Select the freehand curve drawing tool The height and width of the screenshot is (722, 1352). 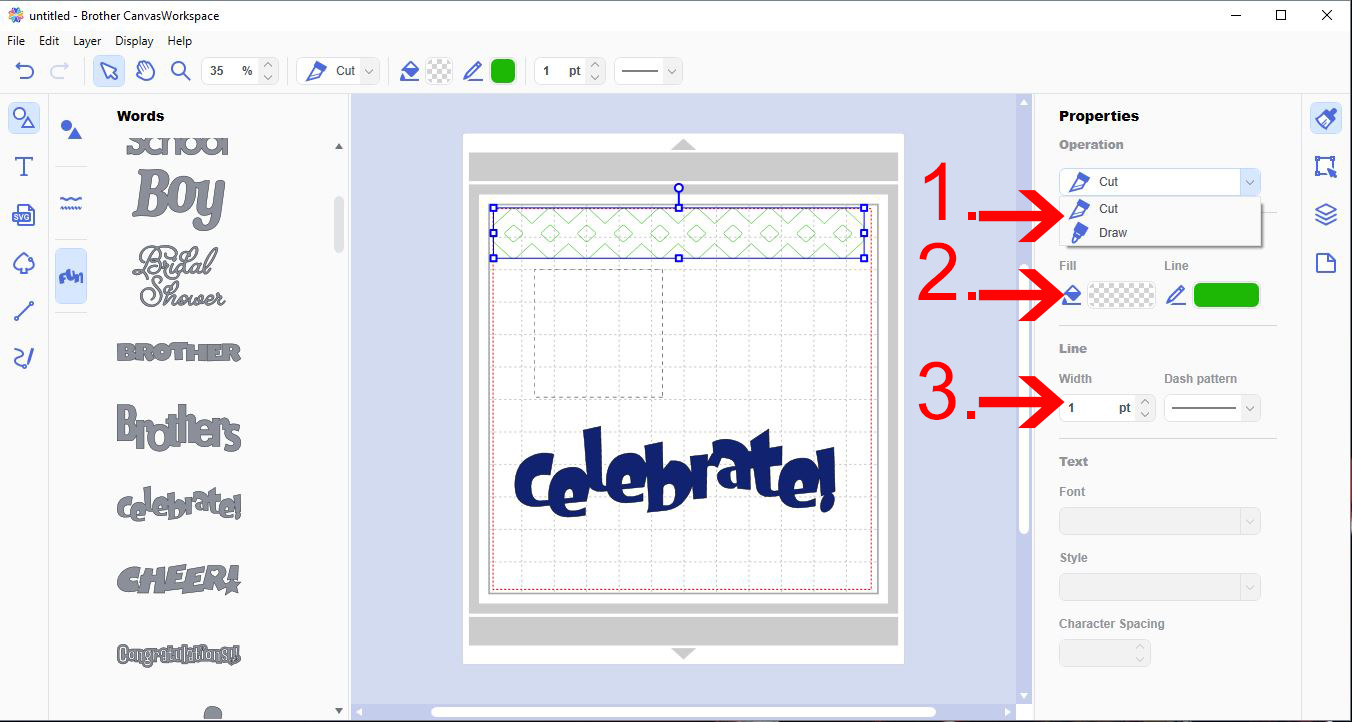click(24, 358)
